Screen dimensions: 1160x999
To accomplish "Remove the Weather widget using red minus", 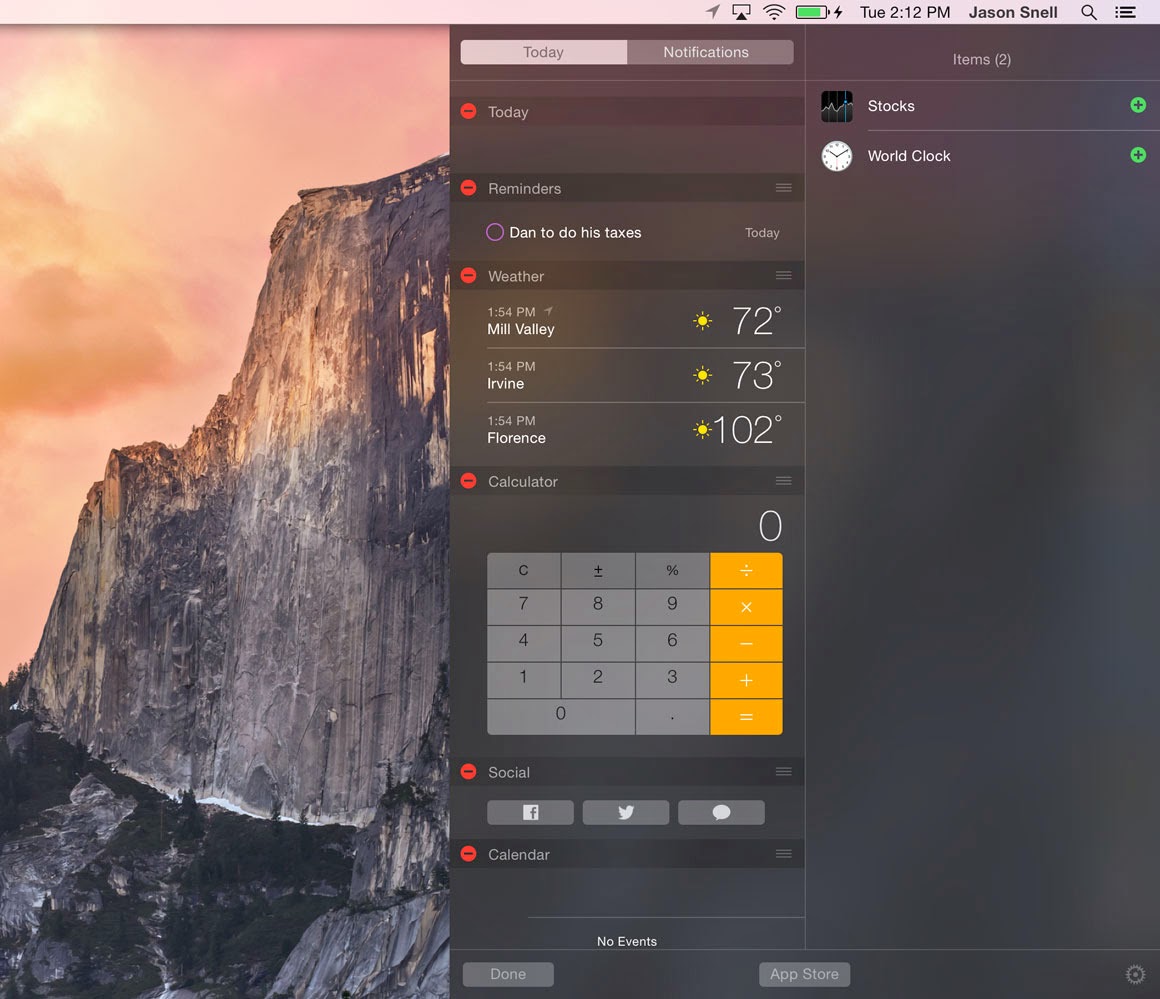I will [468, 275].
